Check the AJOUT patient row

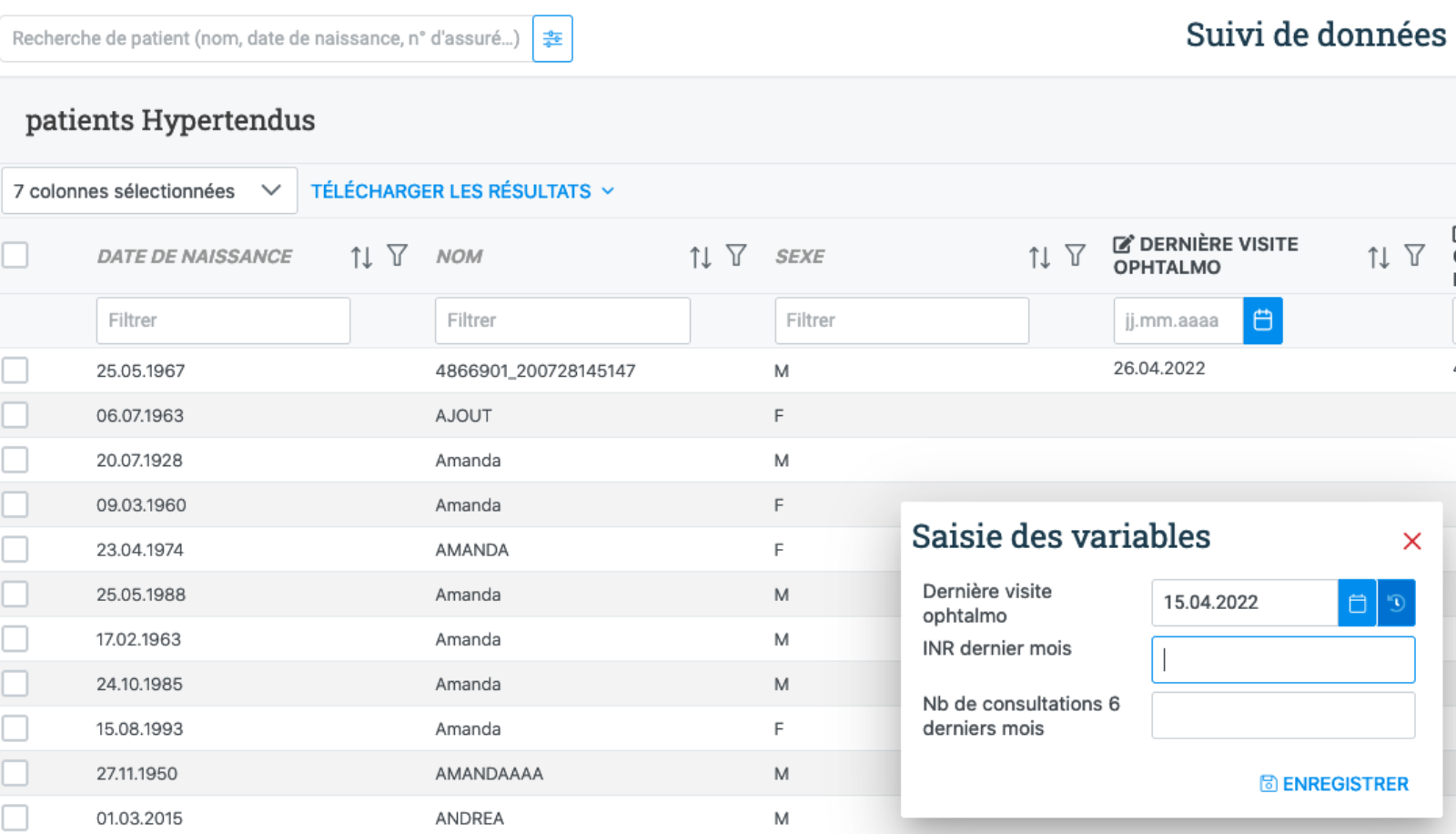(x=15, y=415)
